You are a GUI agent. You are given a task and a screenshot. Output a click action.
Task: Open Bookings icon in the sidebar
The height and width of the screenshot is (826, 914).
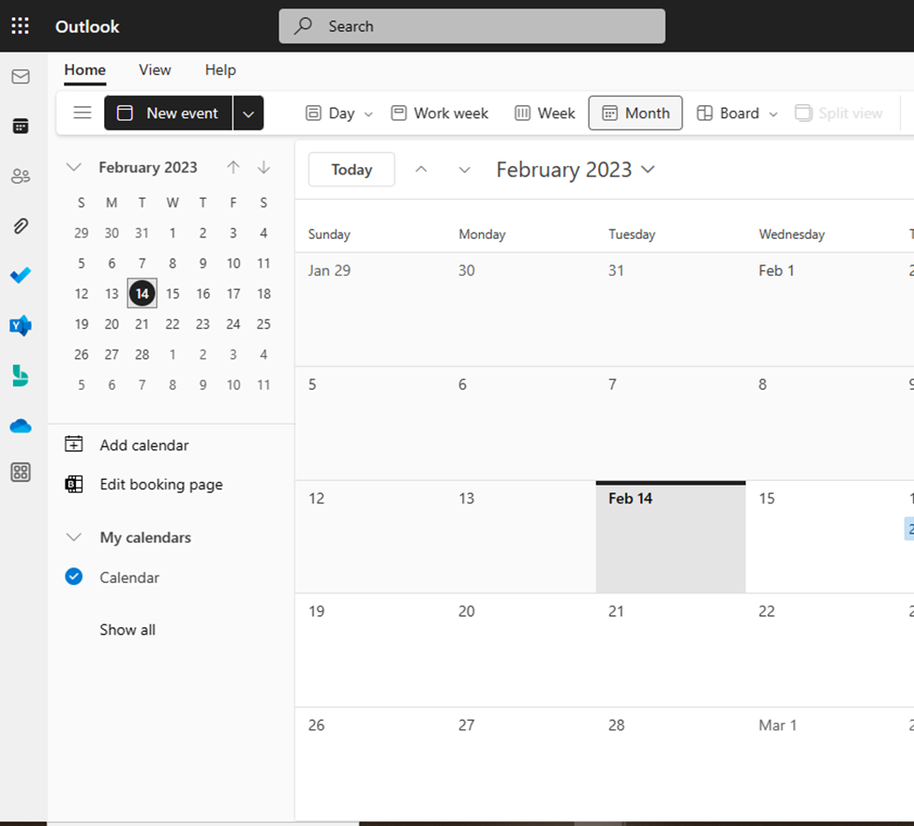click(20, 375)
